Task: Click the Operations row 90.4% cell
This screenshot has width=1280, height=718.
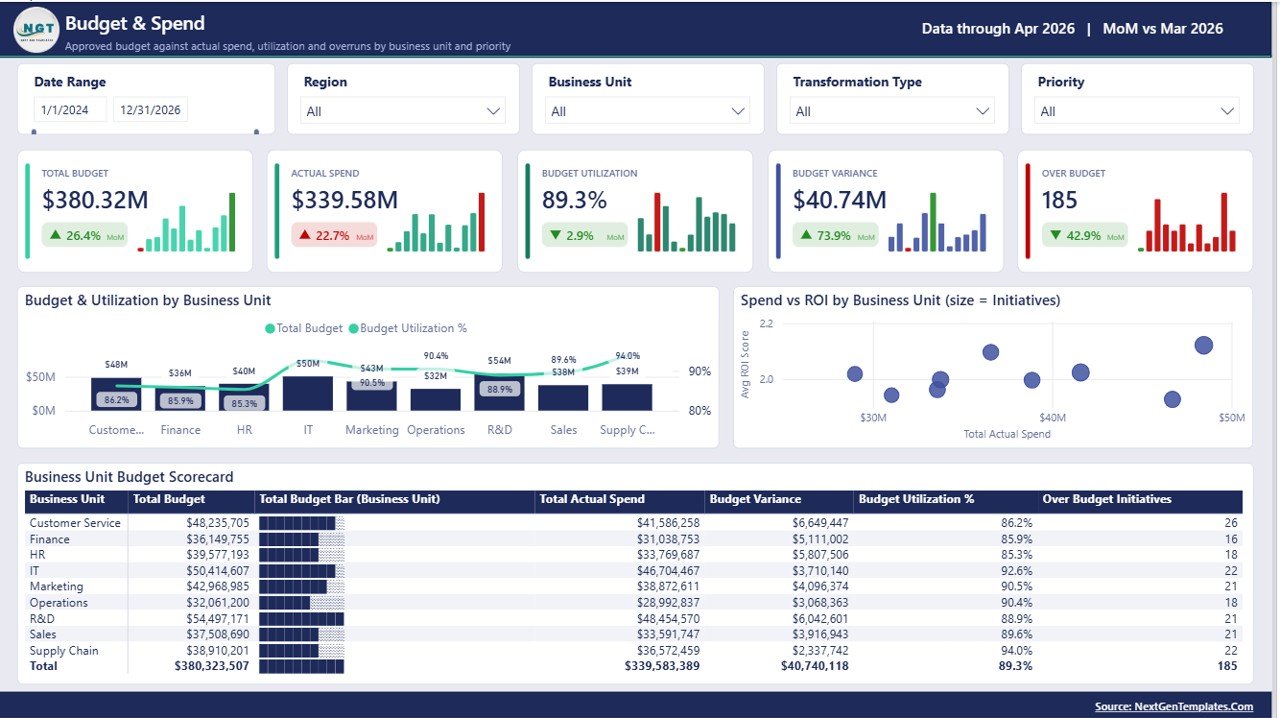Action: (1017, 602)
